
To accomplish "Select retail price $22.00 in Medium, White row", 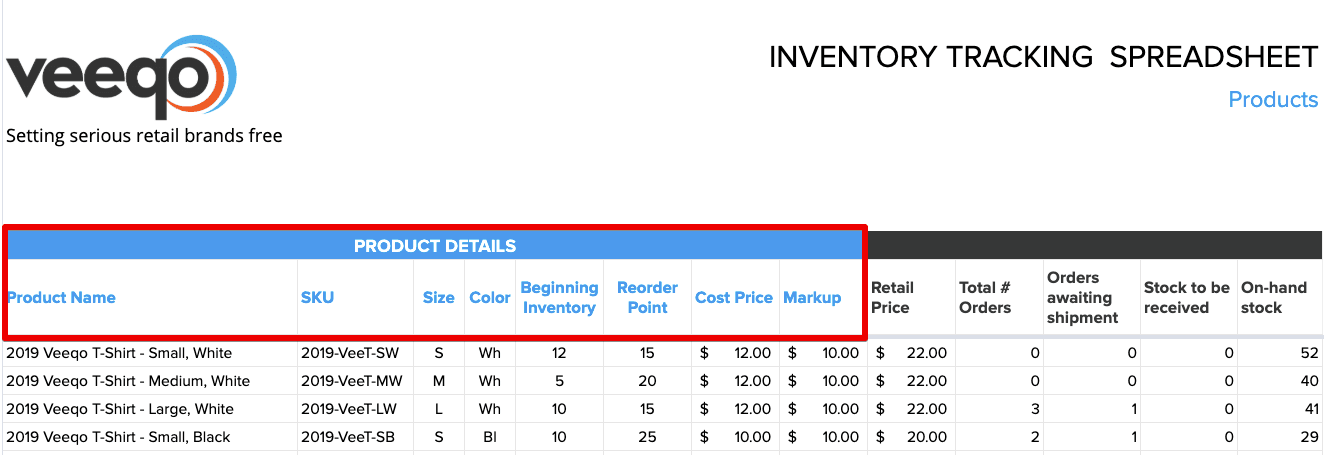I will (x=911, y=381).
